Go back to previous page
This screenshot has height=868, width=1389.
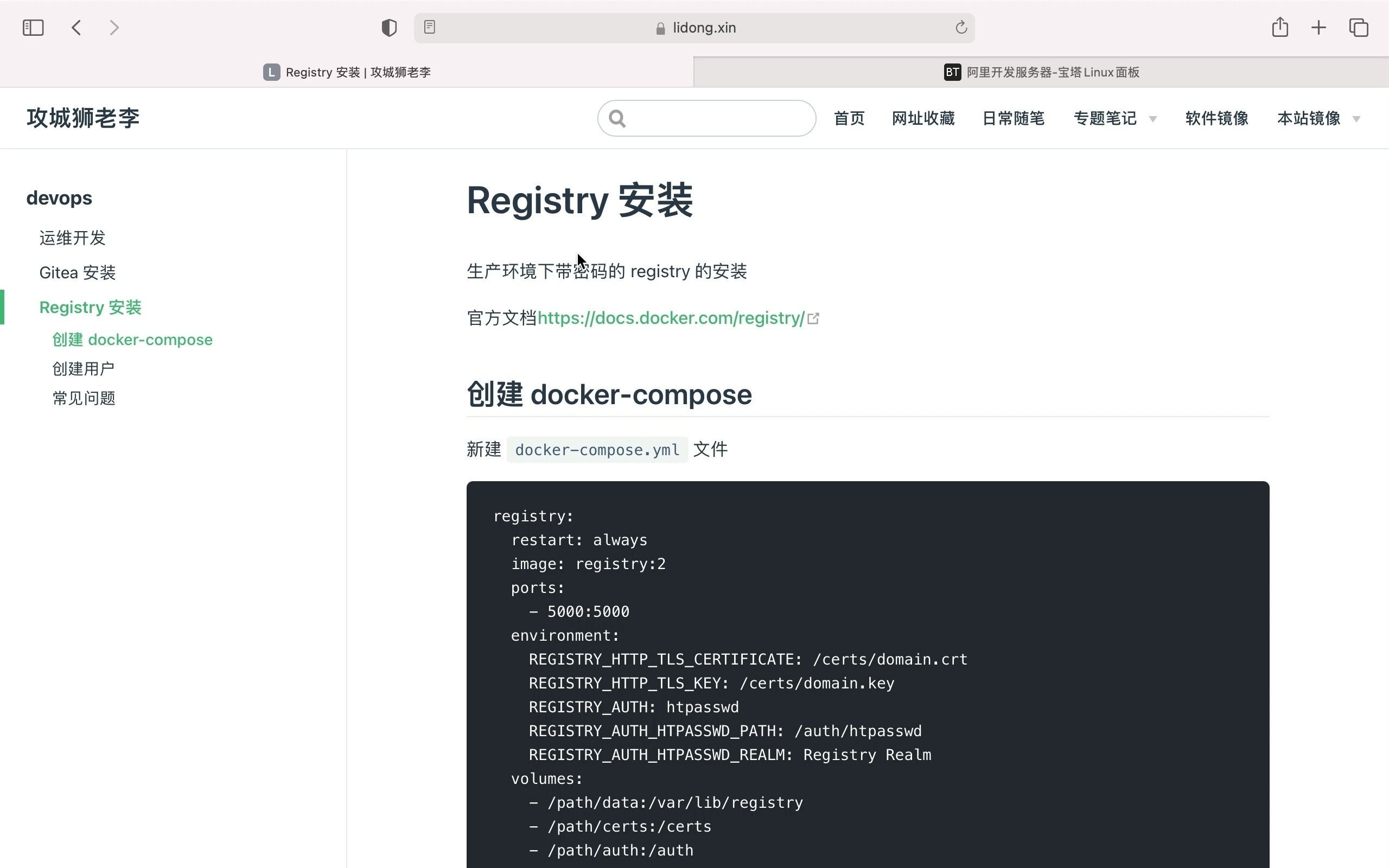pos(77,28)
